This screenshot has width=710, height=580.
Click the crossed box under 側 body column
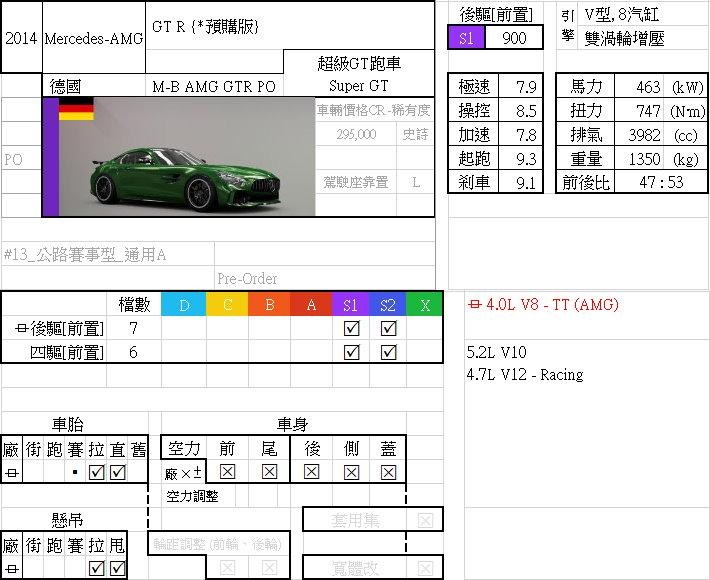tap(351, 472)
